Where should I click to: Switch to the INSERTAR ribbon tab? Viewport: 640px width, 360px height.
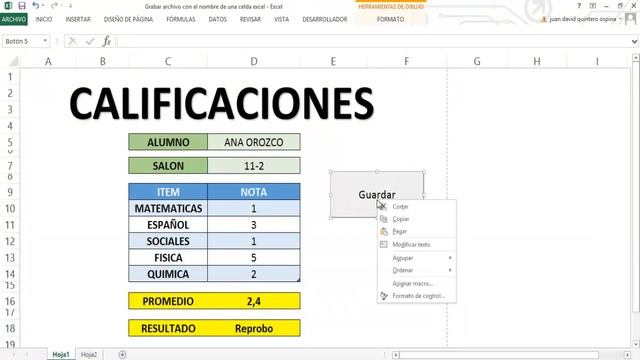click(x=78, y=19)
